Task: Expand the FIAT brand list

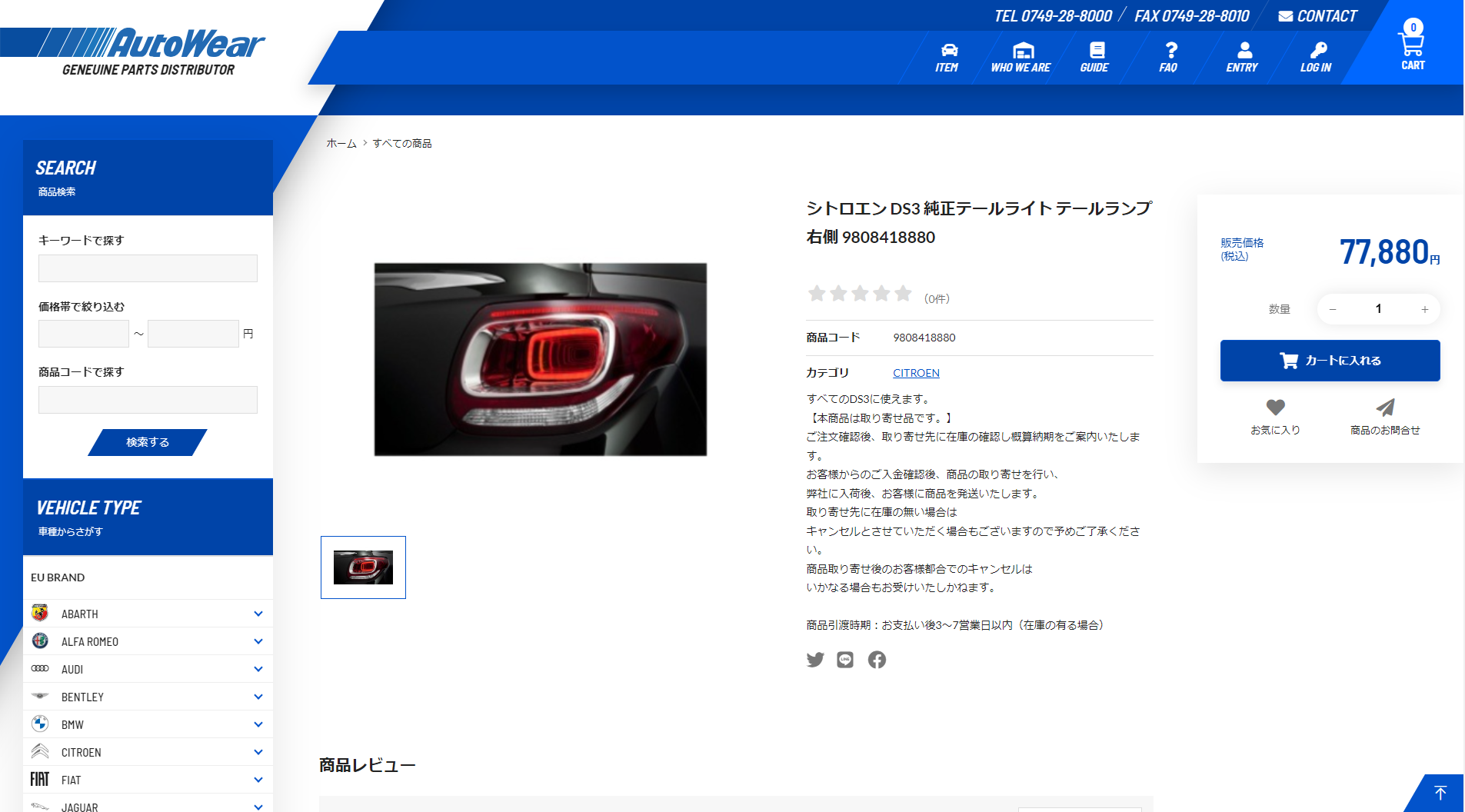Action: point(258,780)
